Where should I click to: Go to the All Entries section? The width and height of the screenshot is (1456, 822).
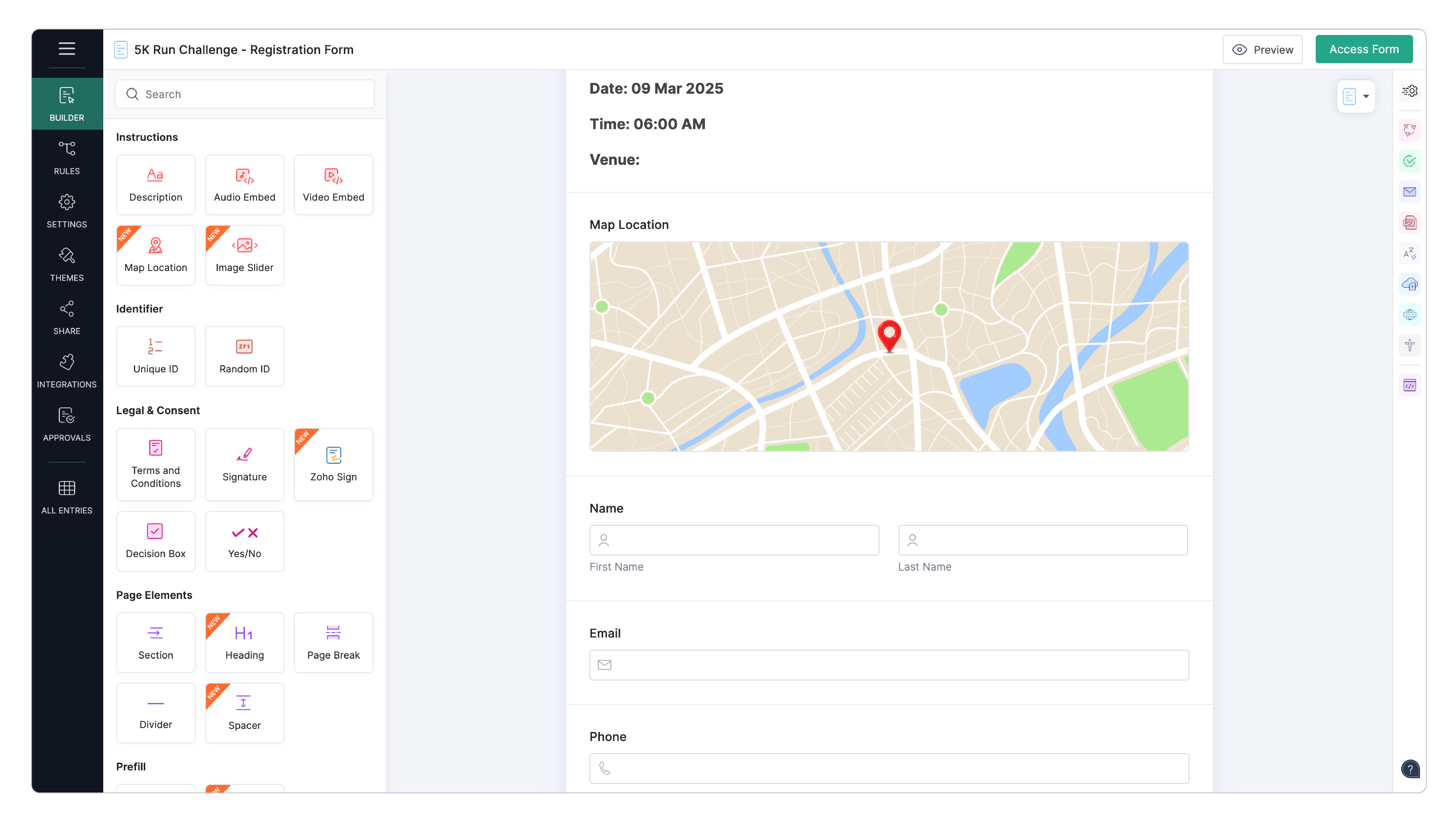66,496
